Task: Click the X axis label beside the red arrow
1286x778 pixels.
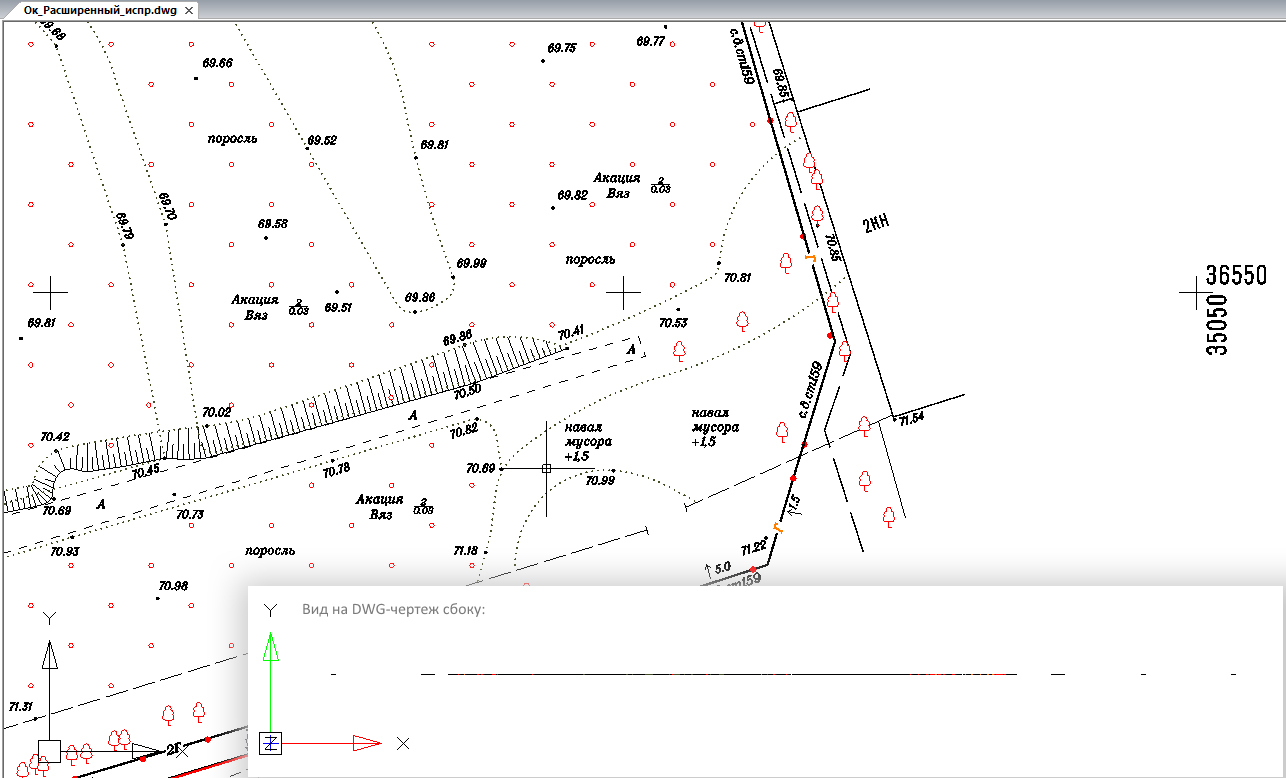Action: [404, 744]
